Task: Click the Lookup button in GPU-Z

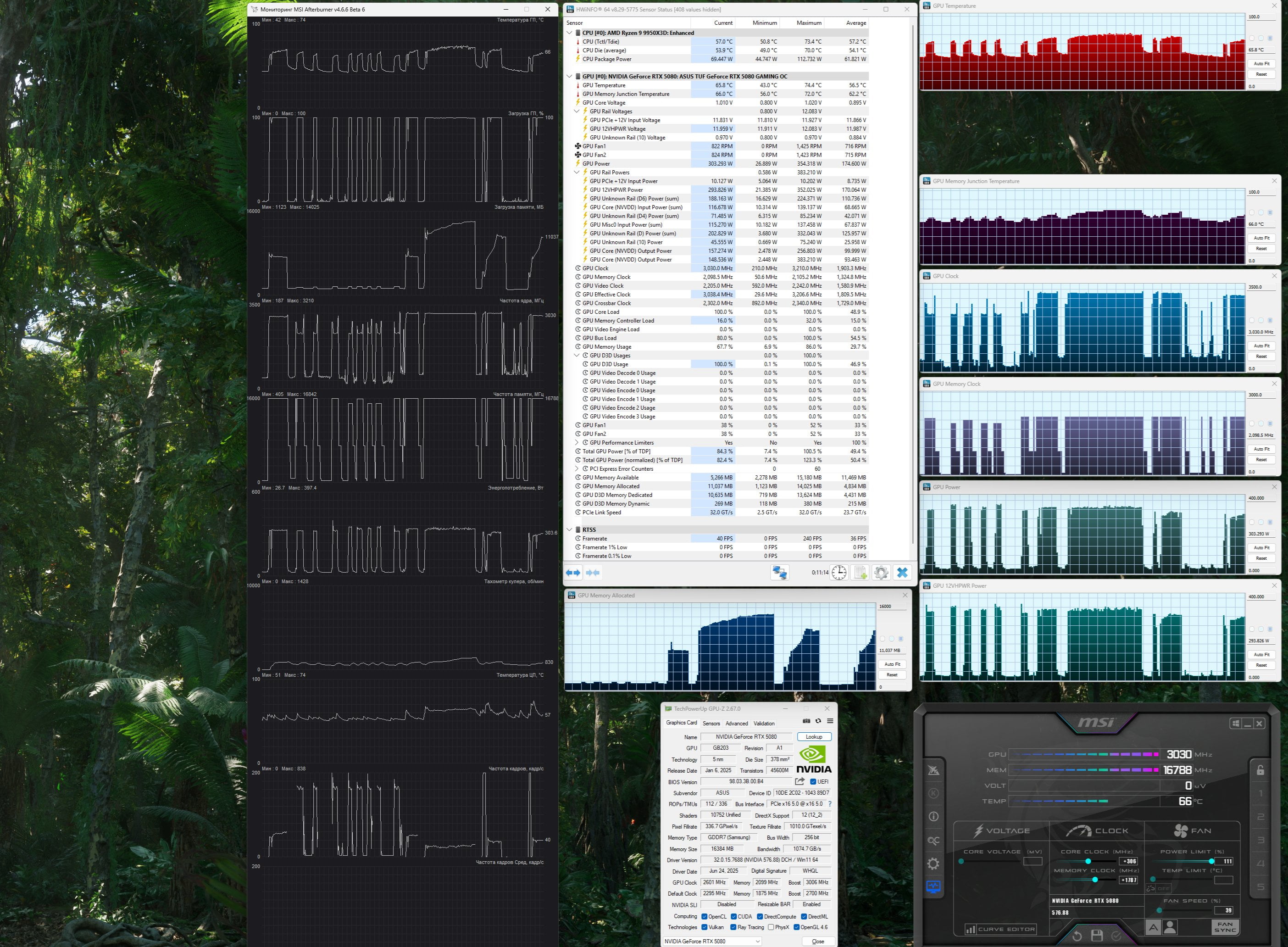Action: (814, 736)
